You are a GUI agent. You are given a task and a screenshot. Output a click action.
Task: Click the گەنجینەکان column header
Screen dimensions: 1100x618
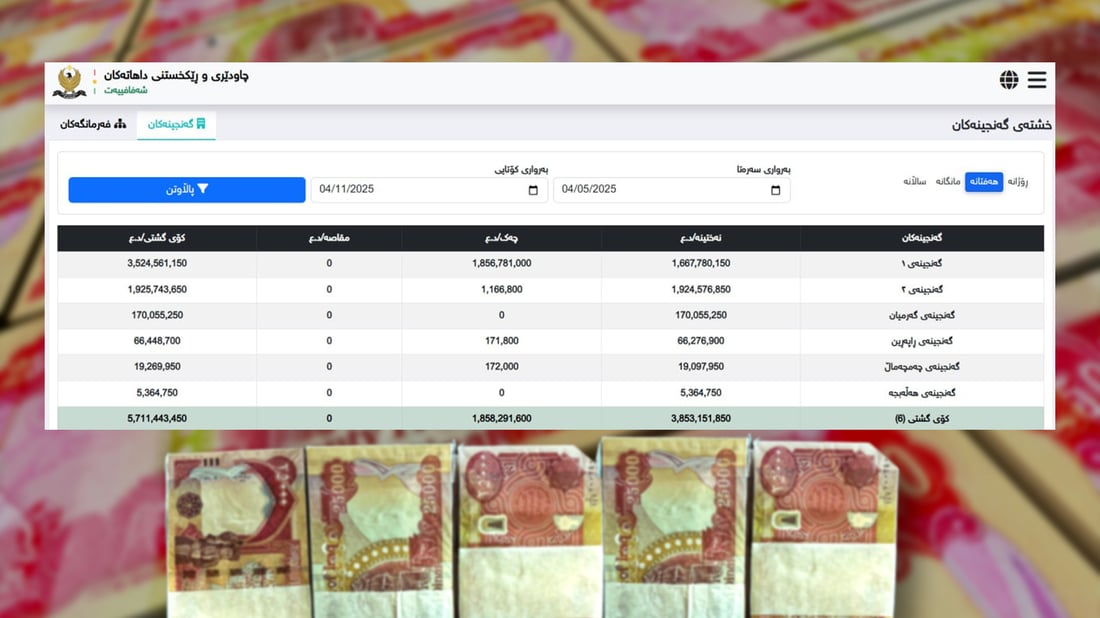click(x=922, y=238)
